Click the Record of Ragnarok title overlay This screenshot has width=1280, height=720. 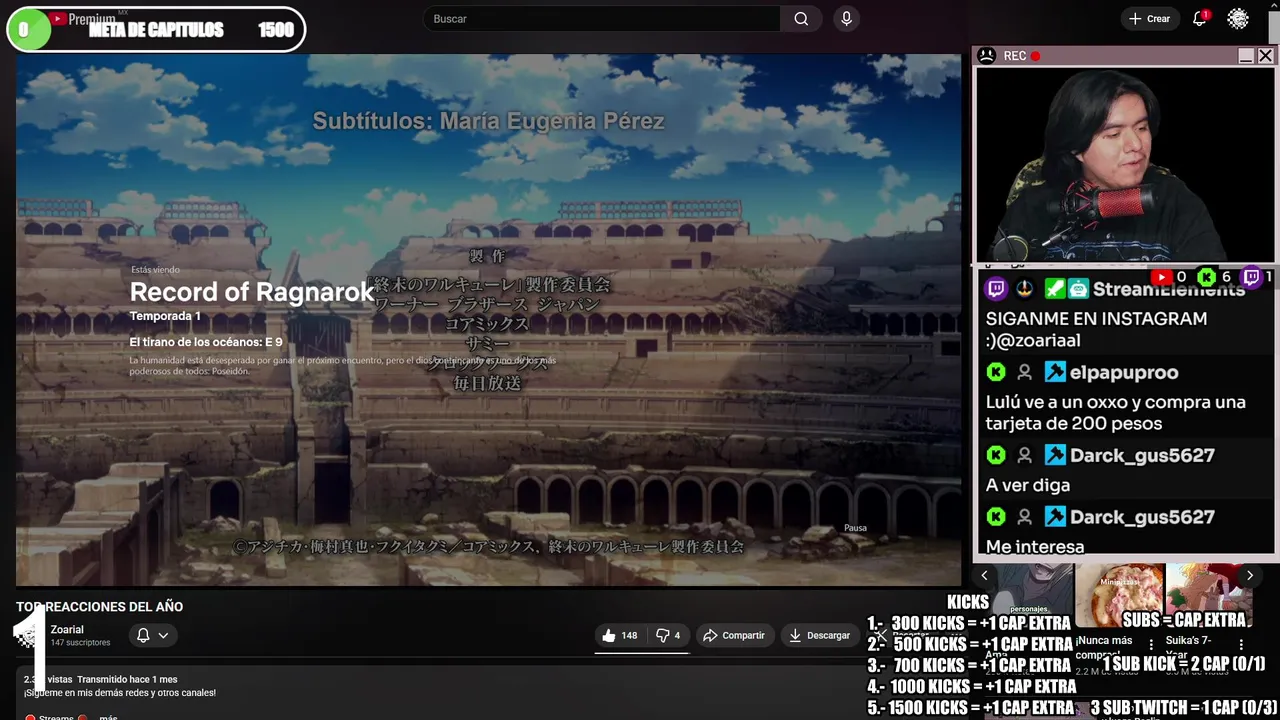tap(252, 292)
